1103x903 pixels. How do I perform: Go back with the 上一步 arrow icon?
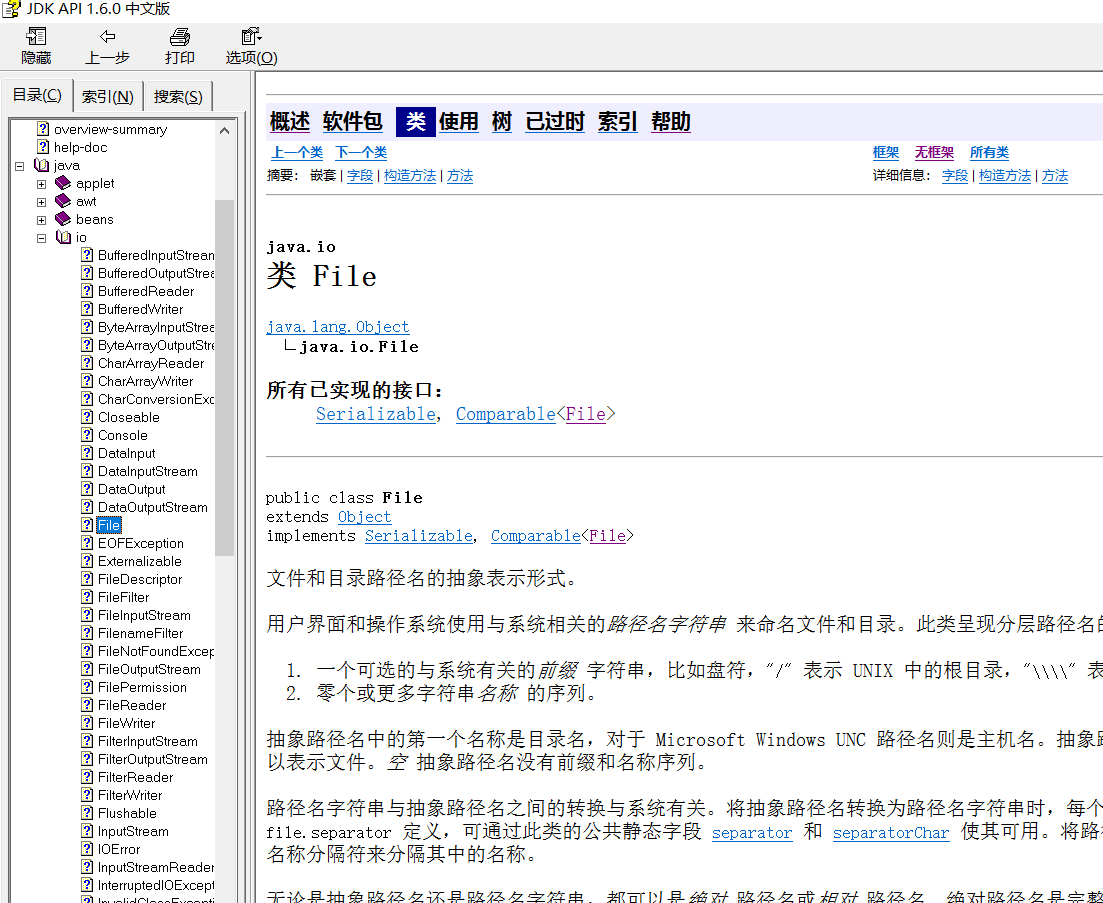[108, 37]
